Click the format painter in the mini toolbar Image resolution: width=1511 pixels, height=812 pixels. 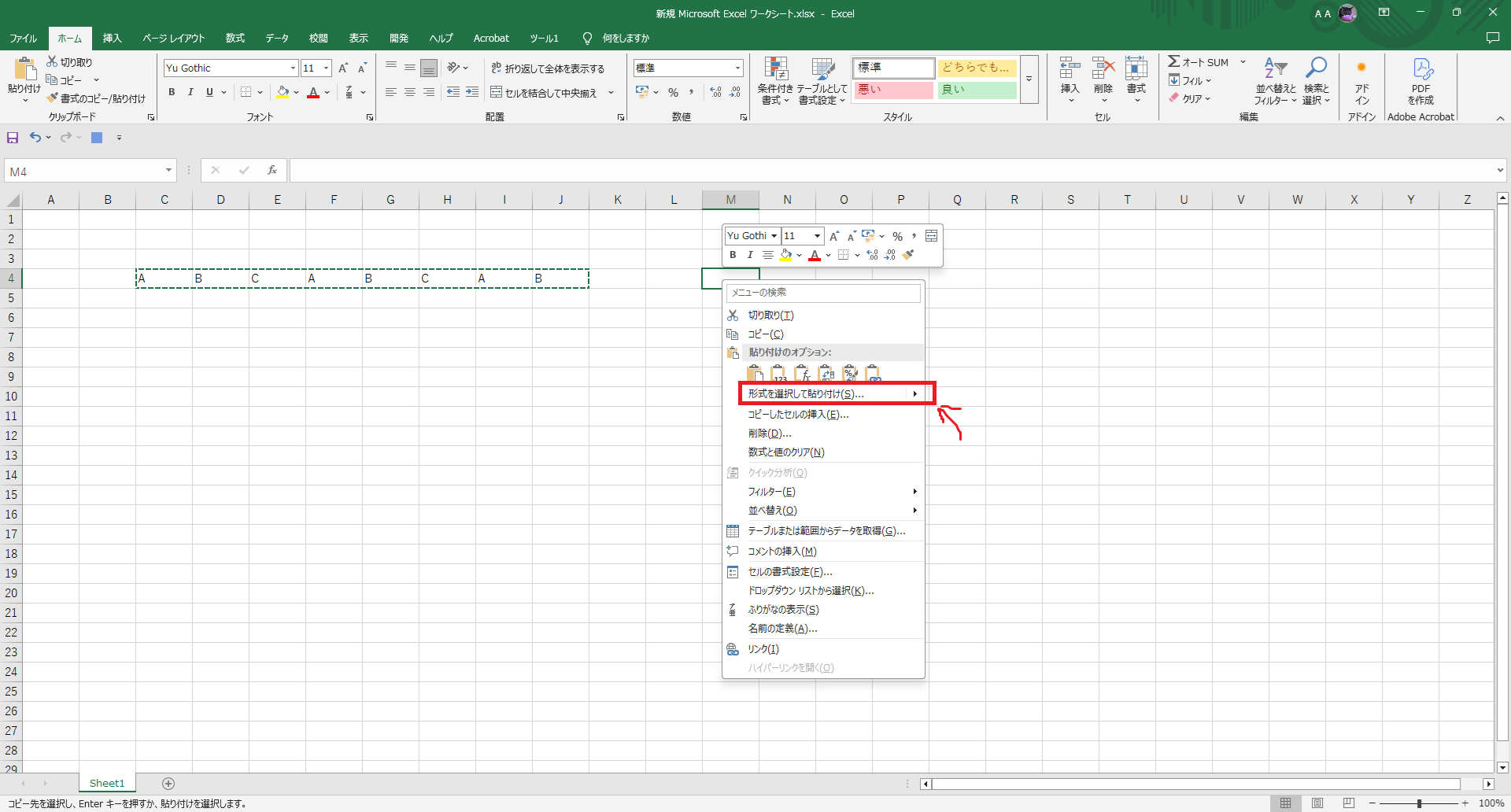tap(909, 254)
